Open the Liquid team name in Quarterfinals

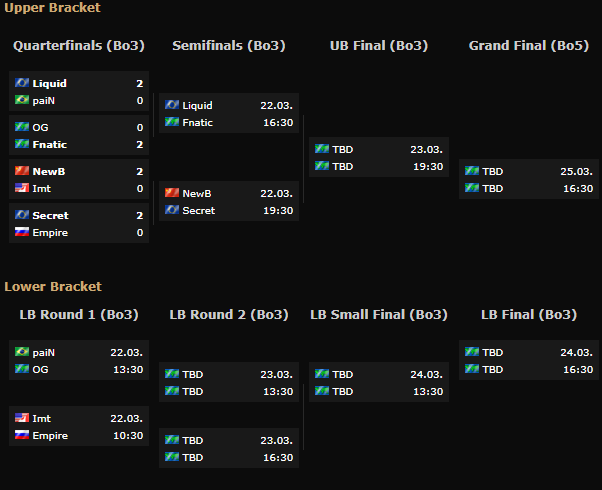tap(49, 84)
